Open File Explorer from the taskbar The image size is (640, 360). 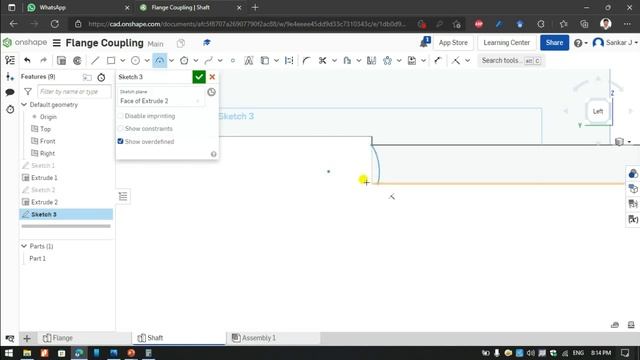[27, 353]
